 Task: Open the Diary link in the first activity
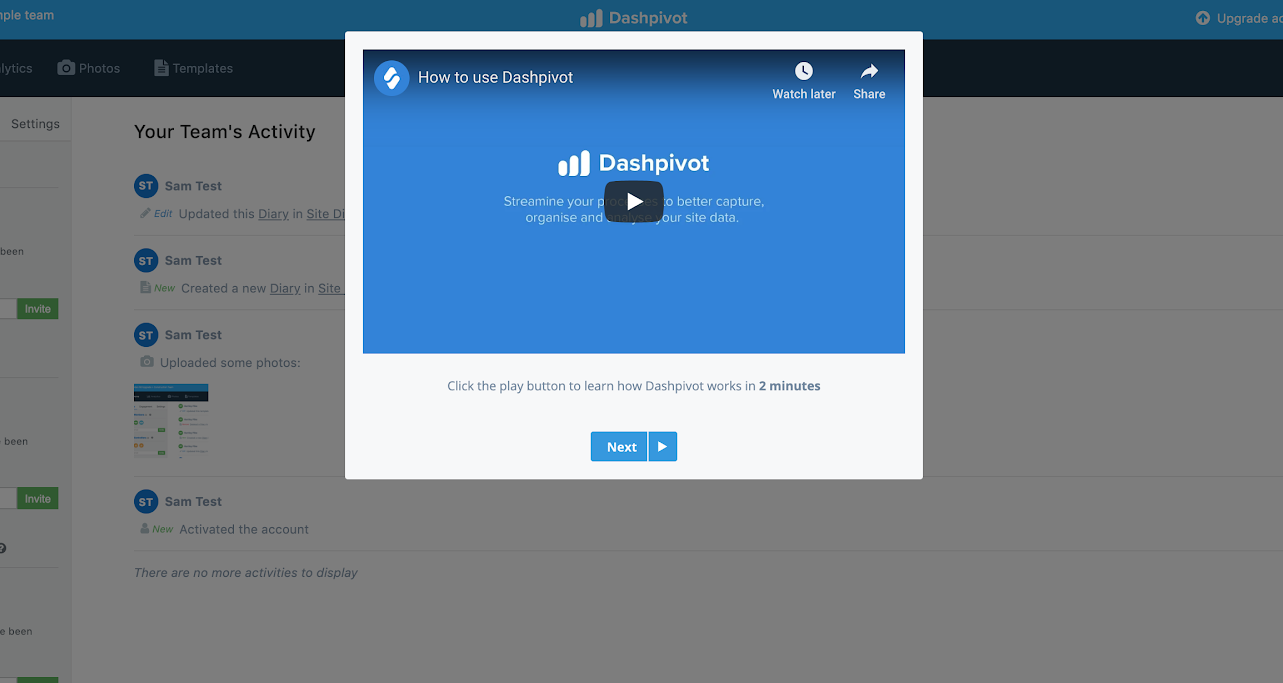[273, 213]
